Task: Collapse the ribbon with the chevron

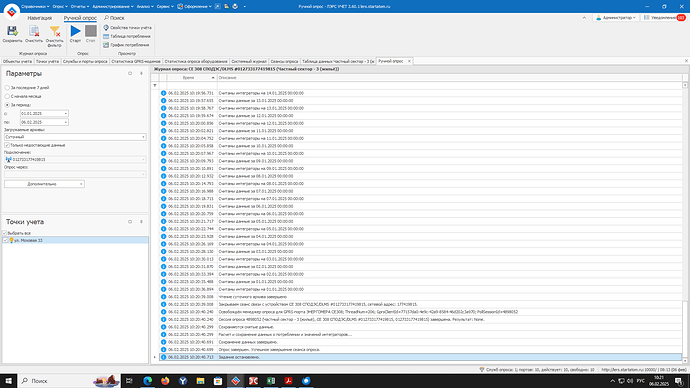Action: 584,18
